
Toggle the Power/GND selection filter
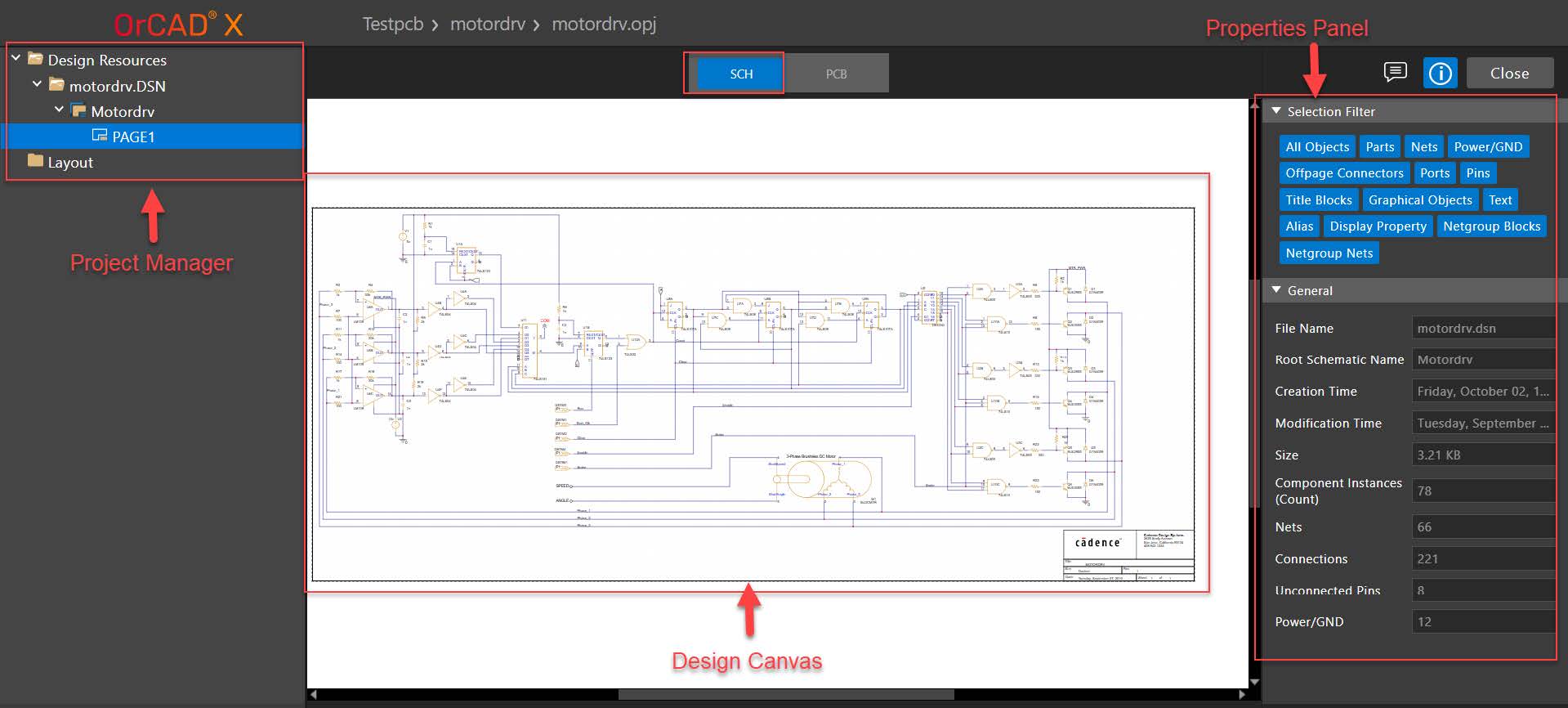(x=1487, y=147)
